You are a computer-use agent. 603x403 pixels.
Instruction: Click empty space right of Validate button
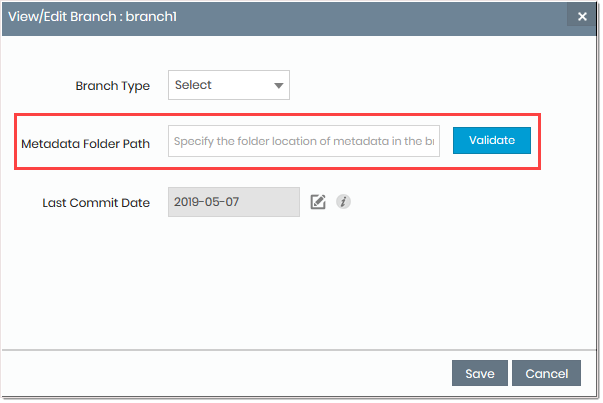coord(565,141)
